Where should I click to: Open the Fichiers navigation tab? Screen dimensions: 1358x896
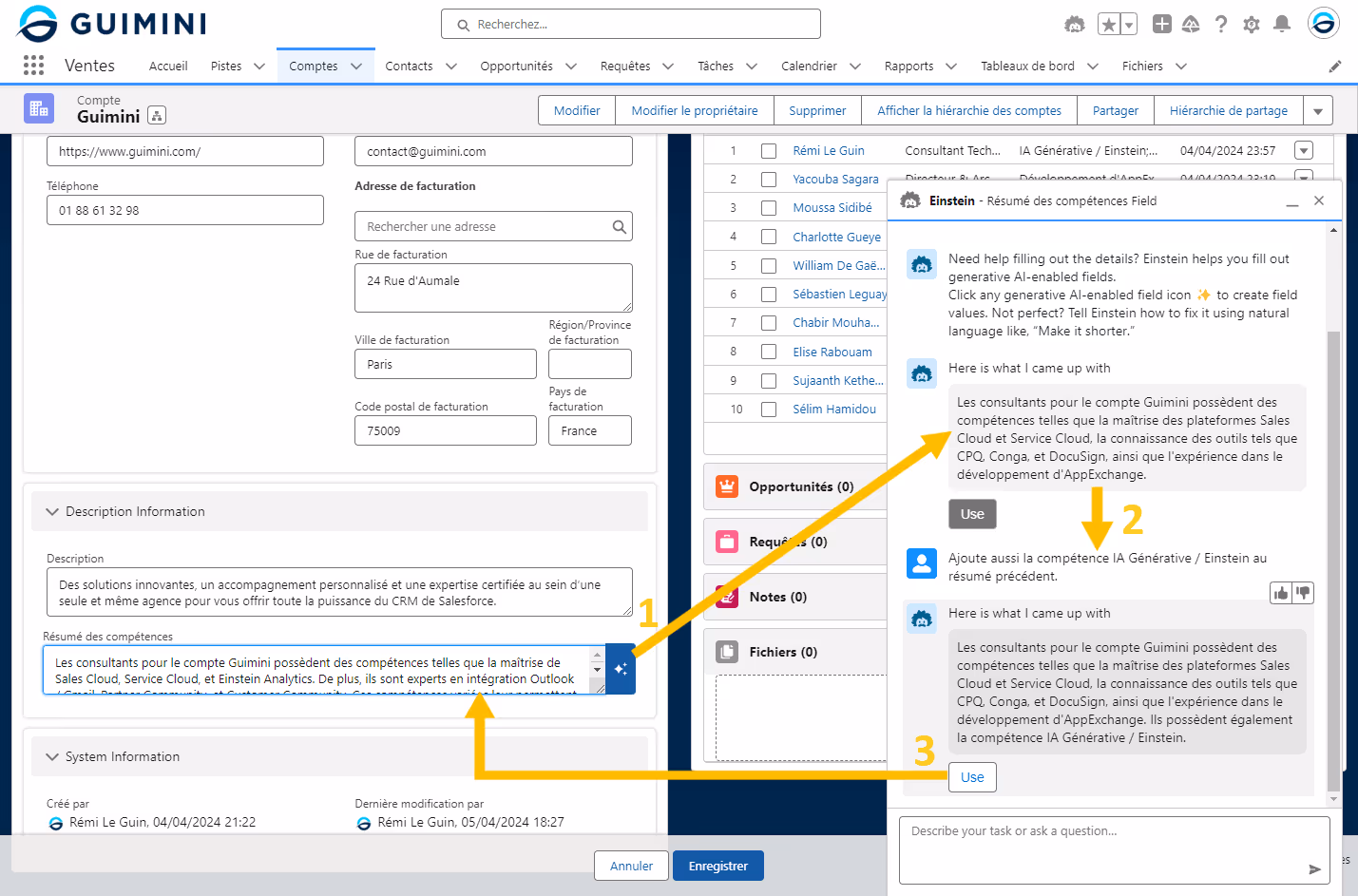(1142, 67)
